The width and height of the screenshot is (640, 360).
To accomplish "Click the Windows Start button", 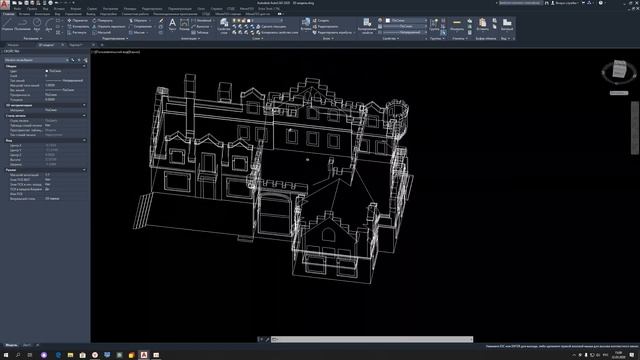I will coord(6,355).
